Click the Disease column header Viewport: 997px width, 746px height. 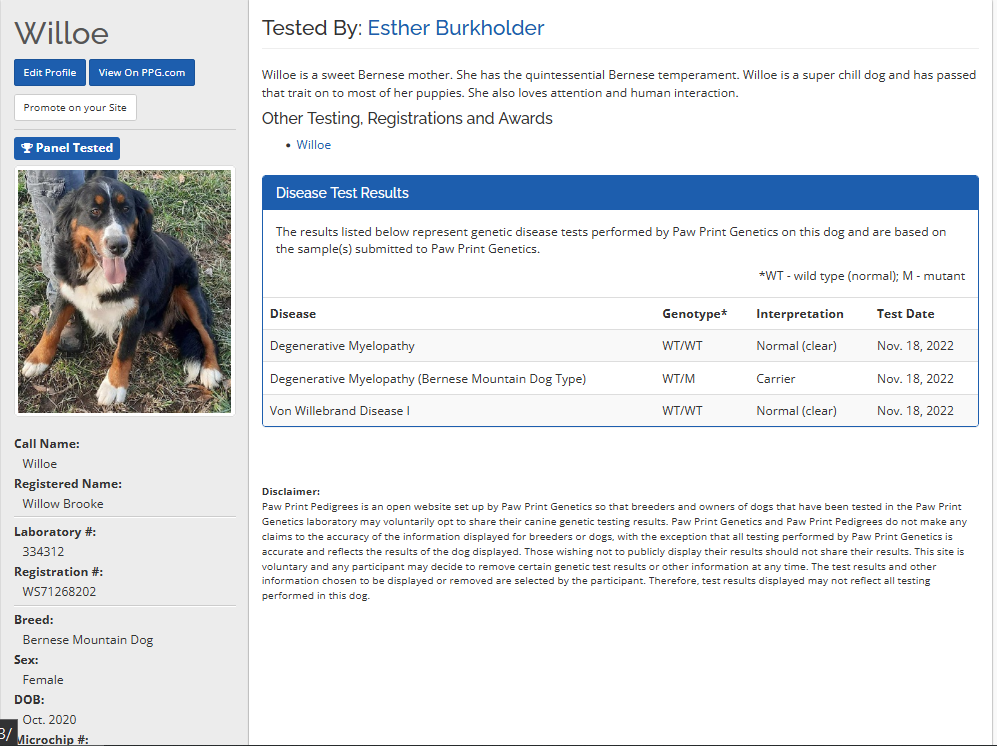pos(293,314)
